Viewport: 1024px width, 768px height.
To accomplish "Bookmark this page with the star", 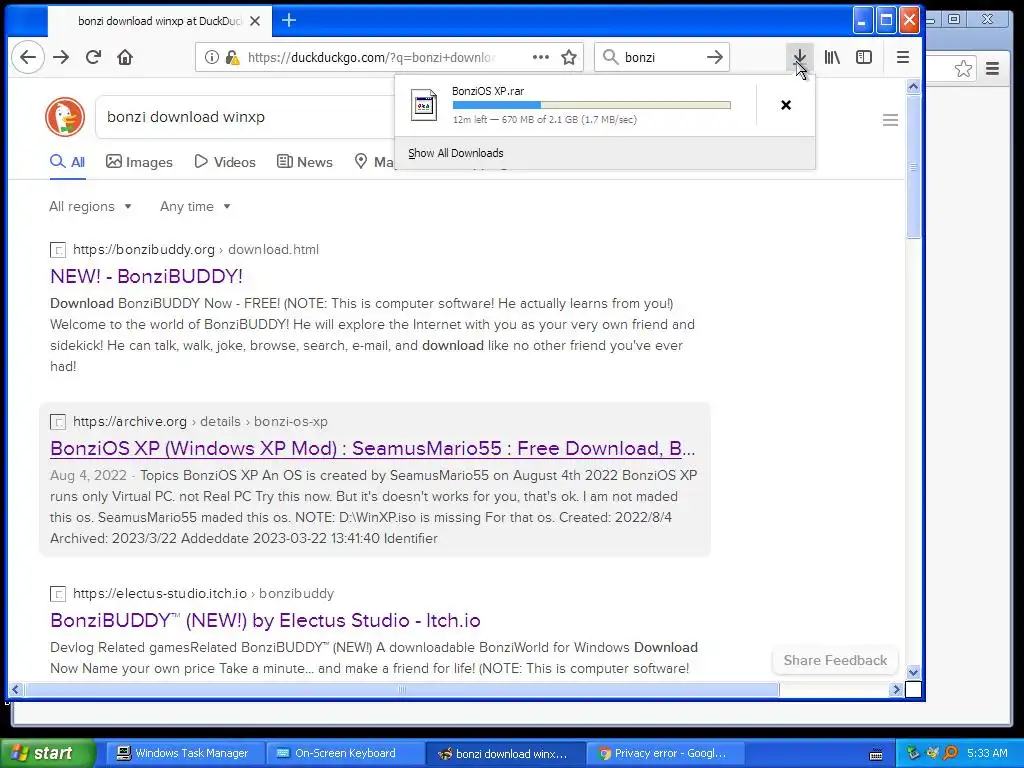I will pos(569,57).
